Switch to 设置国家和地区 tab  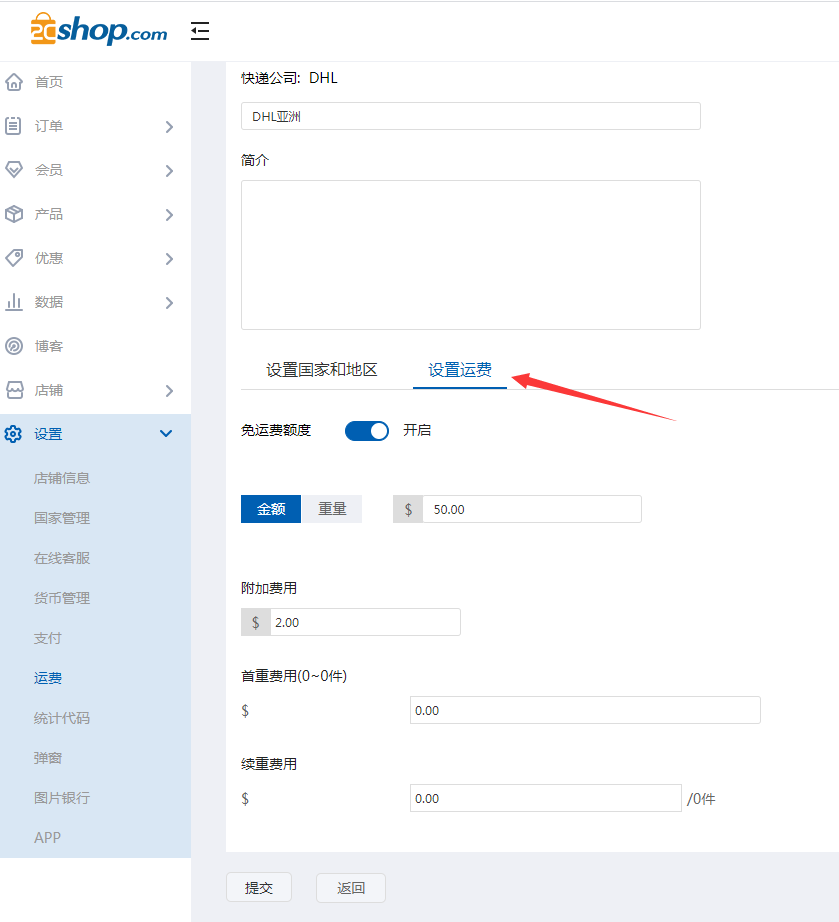pyautogui.click(x=322, y=370)
